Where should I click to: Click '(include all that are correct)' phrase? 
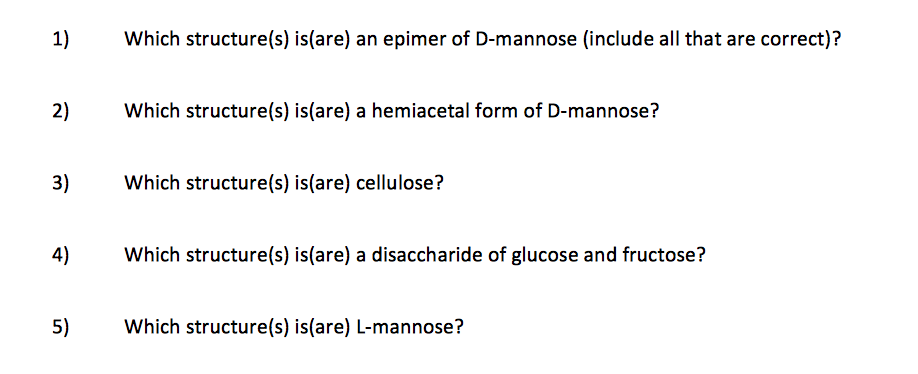coord(712,39)
